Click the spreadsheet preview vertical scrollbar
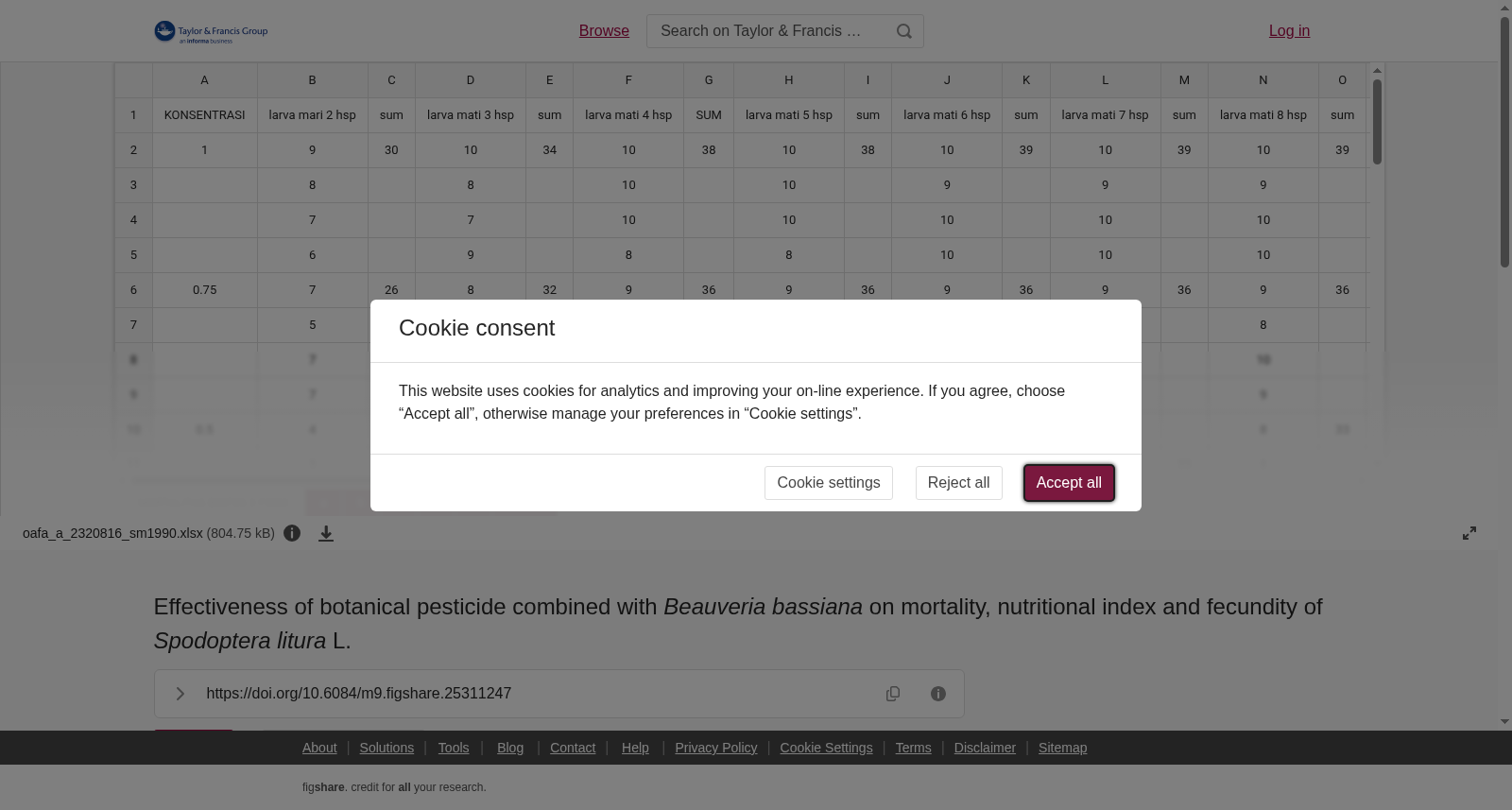The height and width of the screenshot is (810, 1512). click(1378, 122)
